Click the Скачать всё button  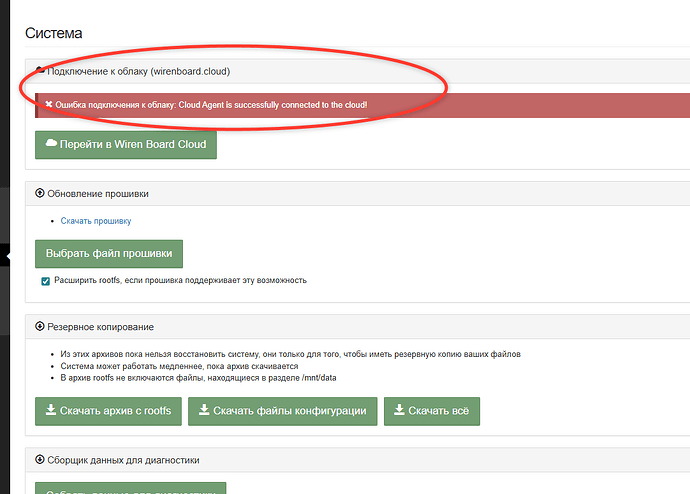[432, 411]
